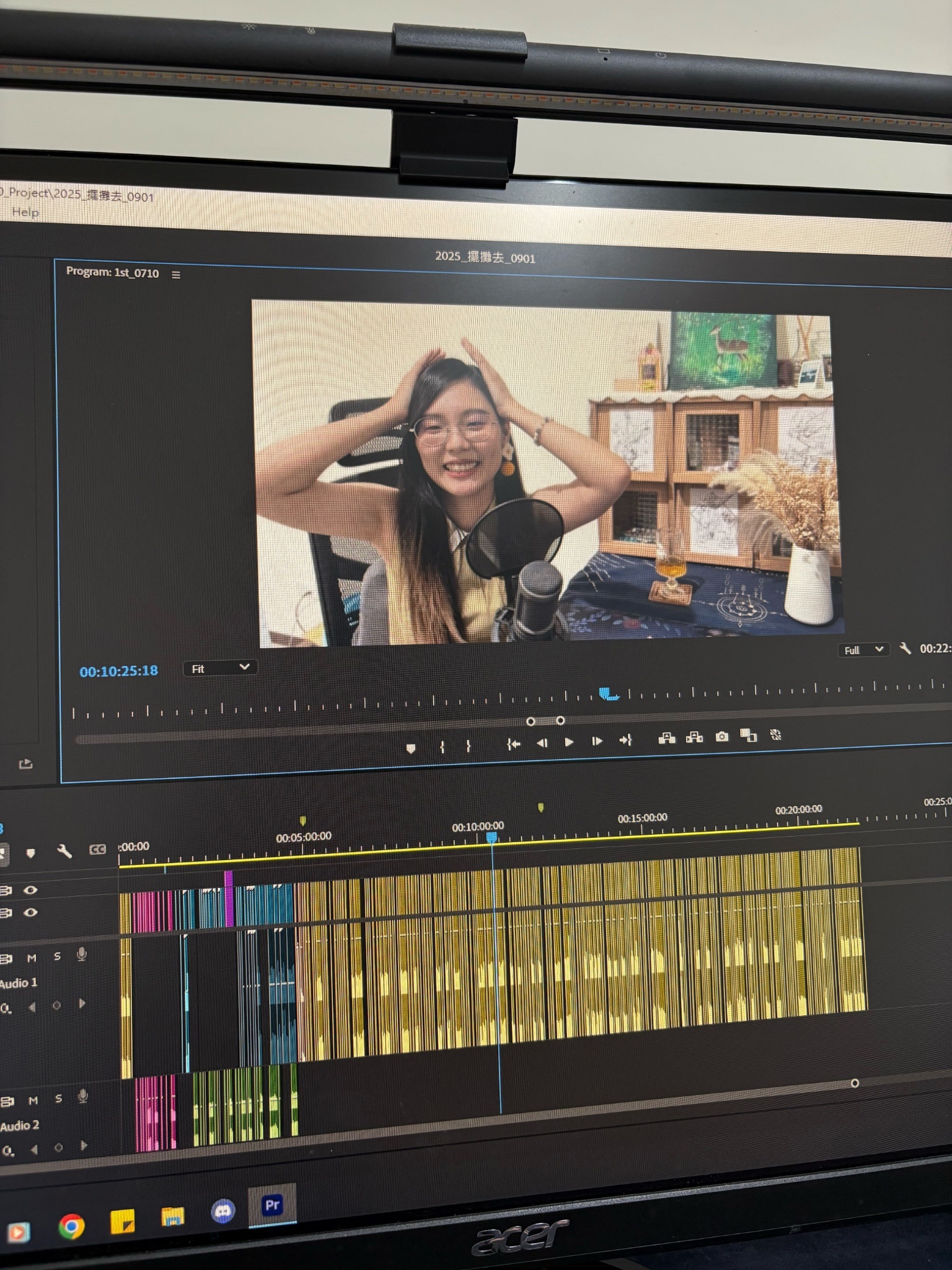Add keyframe on Audio 1 track

point(56,1005)
